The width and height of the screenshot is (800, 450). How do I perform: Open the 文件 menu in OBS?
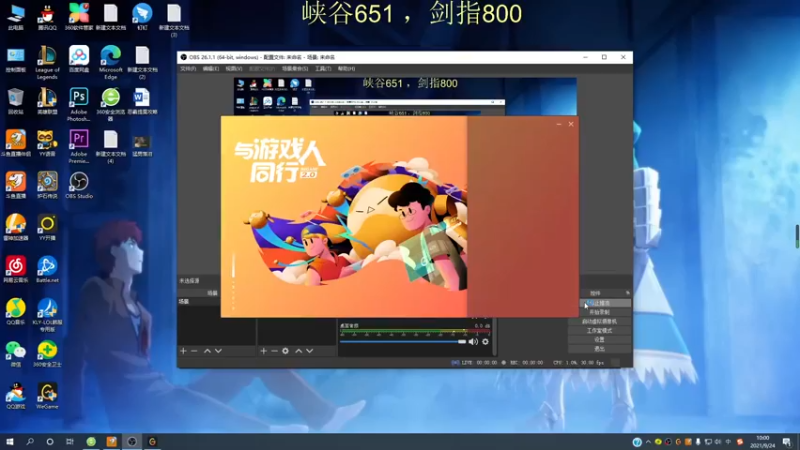pyautogui.click(x=188, y=68)
